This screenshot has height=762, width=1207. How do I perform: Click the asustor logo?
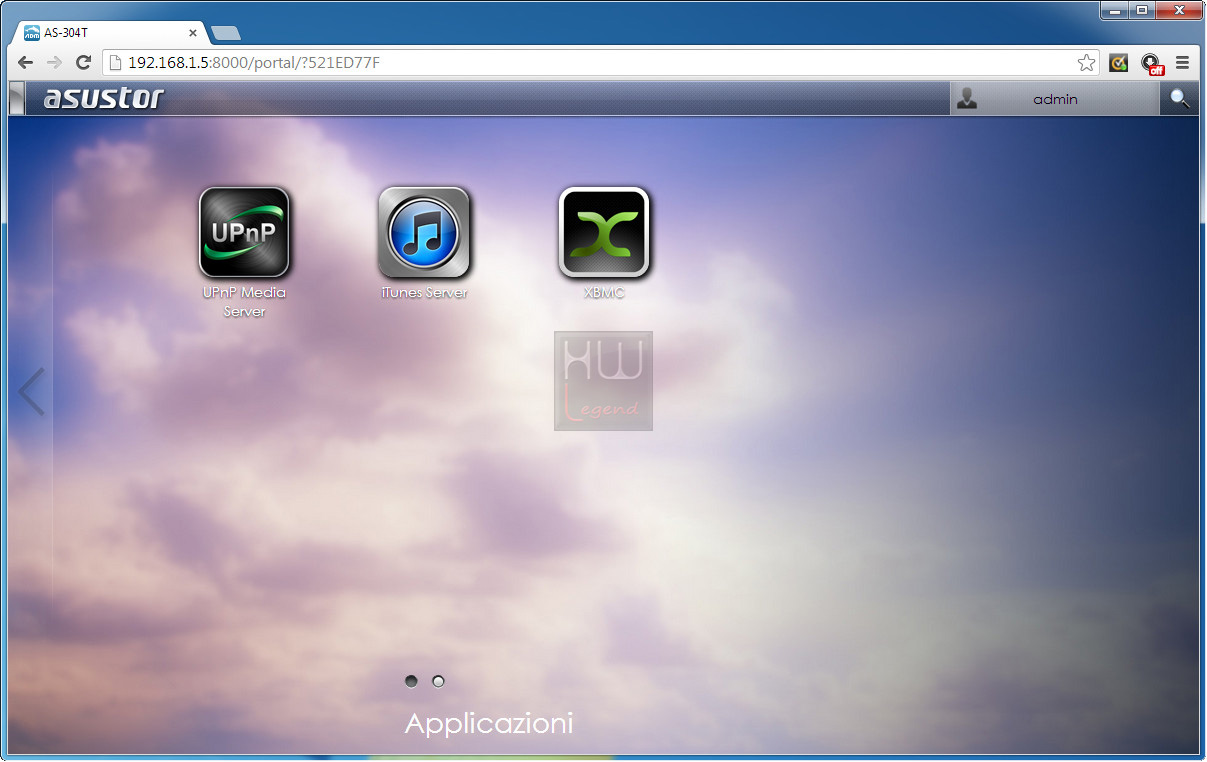pyautogui.click(x=103, y=98)
